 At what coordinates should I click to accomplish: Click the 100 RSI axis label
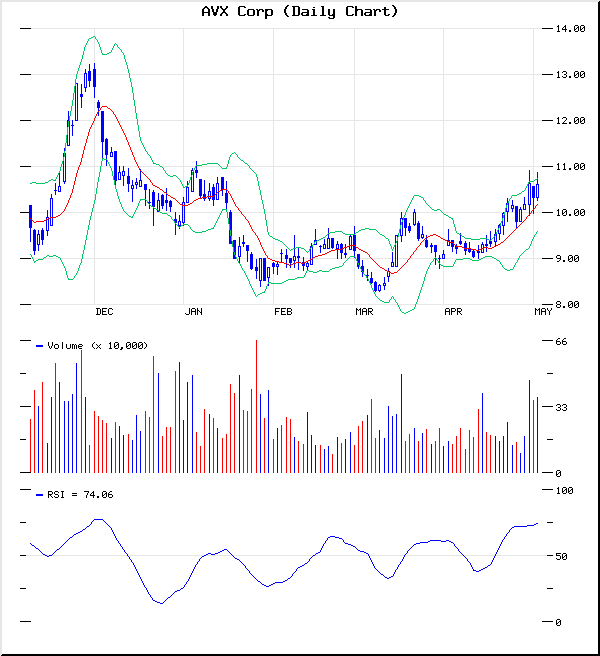564,490
